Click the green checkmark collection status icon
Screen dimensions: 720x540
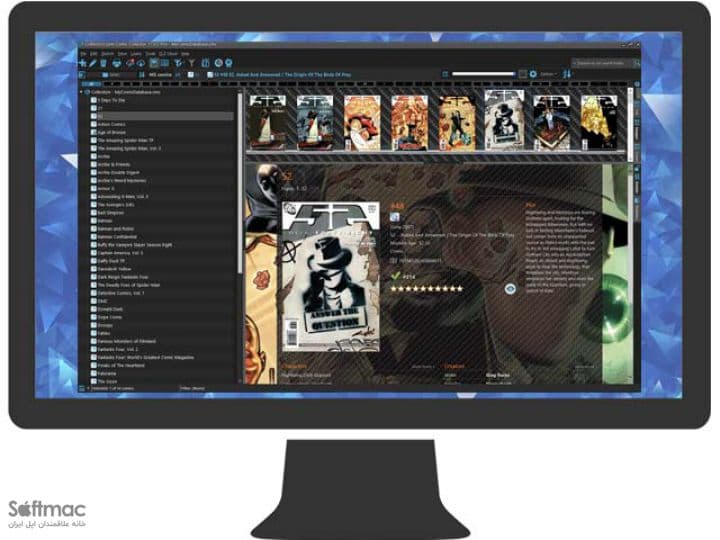[395, 276]
